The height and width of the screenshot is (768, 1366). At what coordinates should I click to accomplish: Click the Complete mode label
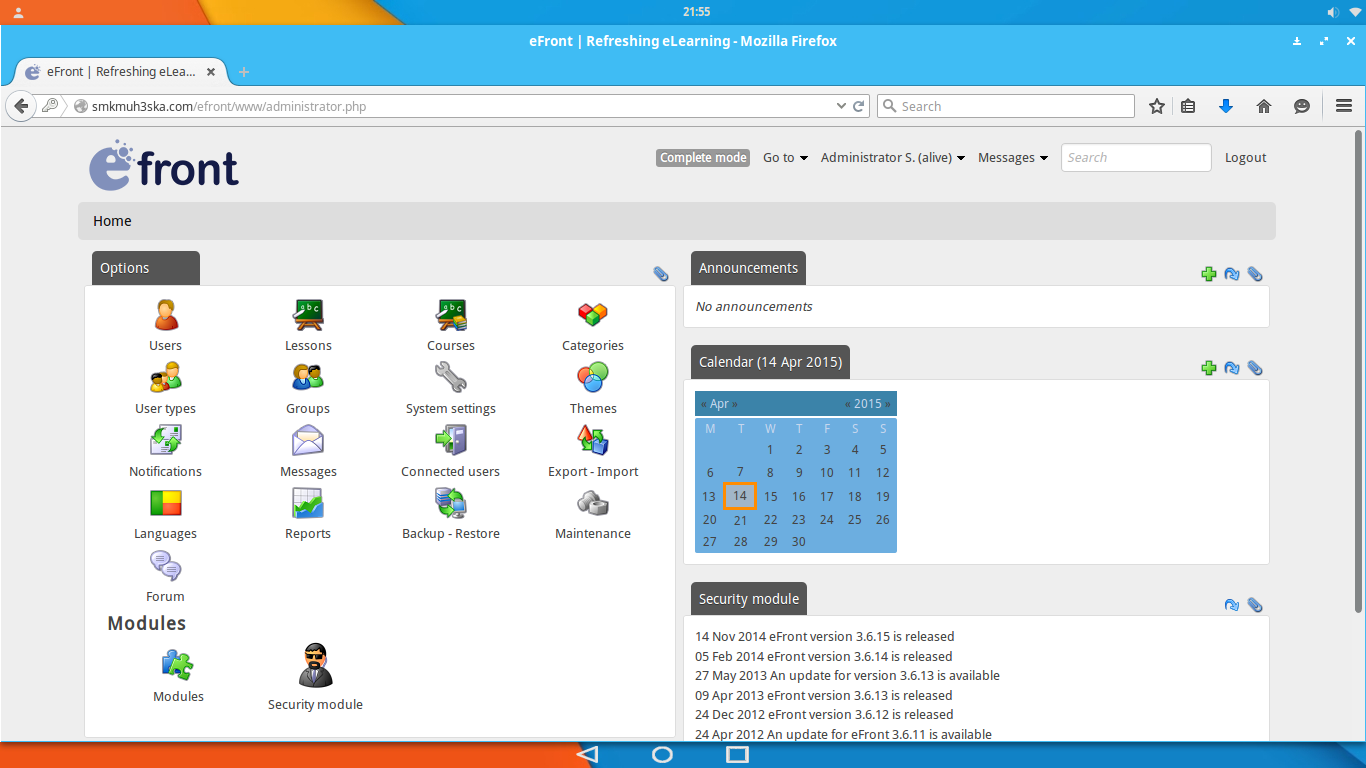[x=702, y=157]
